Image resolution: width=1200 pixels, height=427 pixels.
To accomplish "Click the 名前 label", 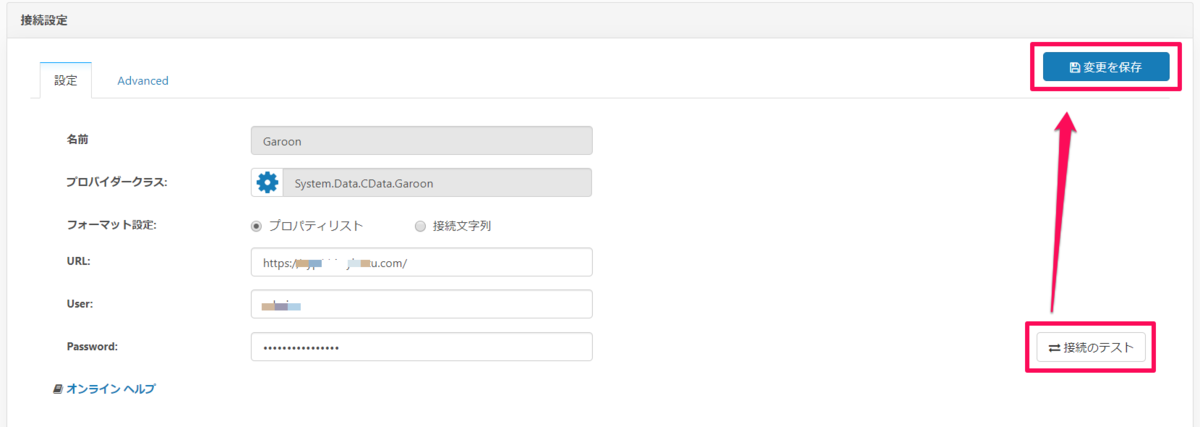I will click(x=79, y=138).
